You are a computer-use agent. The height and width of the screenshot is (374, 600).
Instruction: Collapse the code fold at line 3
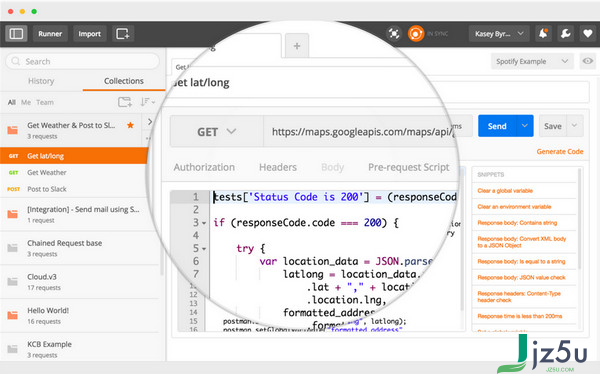[204, 223]
